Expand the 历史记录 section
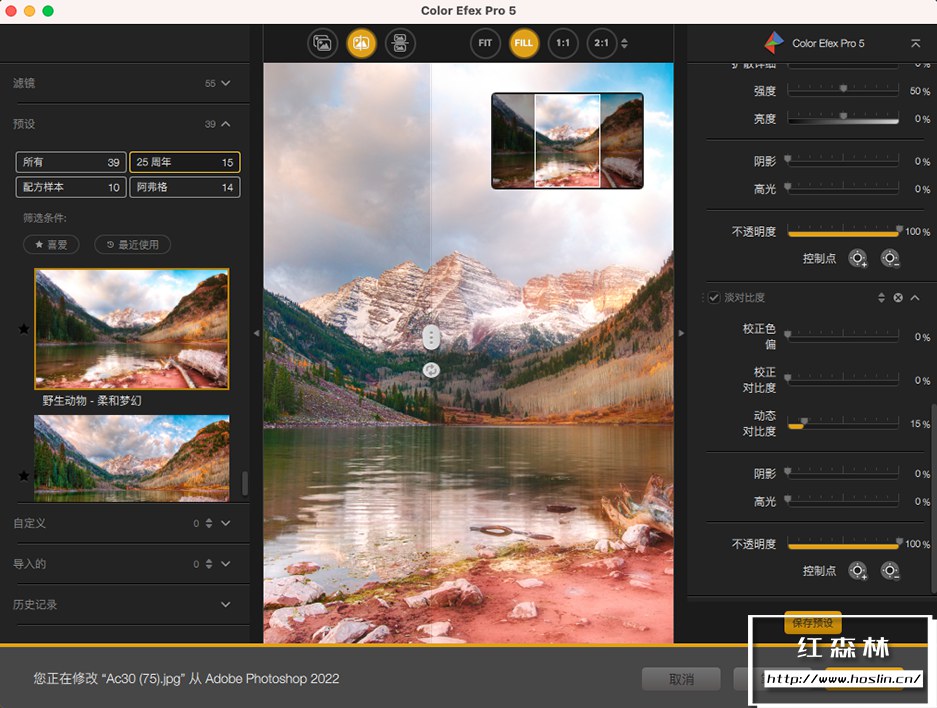Image resolution: width=937 pixels, height=708 pixels. (225, 604)
